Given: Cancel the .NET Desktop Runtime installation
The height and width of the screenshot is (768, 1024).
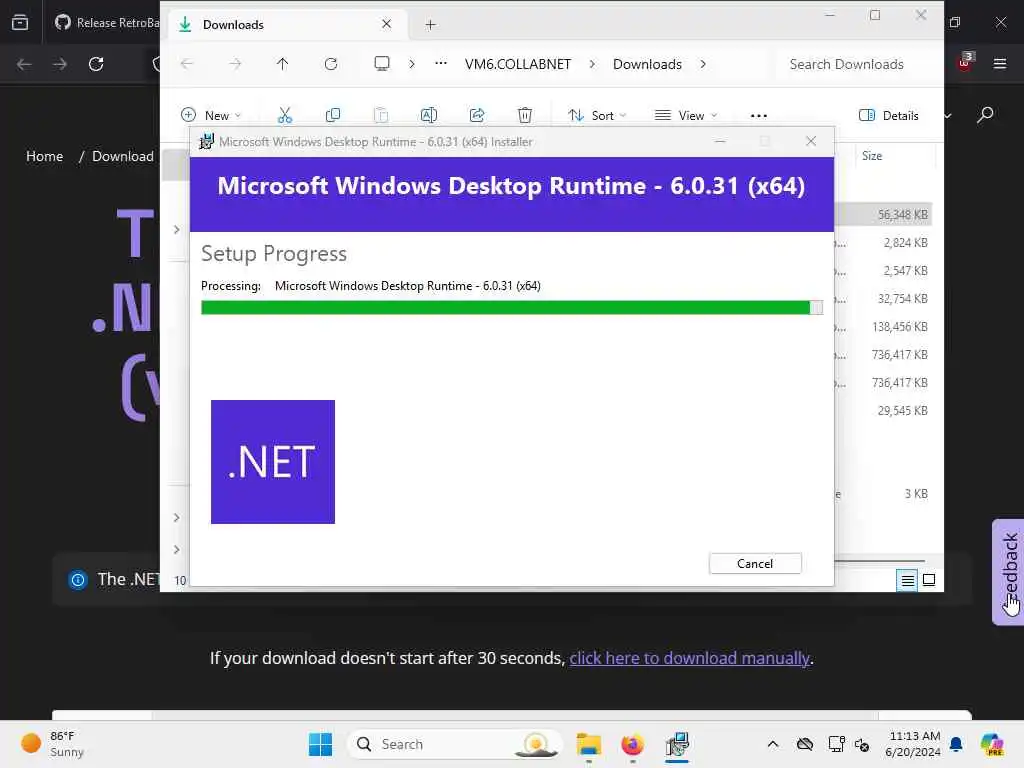Looking at the screenshot, I should click(755, 564).
